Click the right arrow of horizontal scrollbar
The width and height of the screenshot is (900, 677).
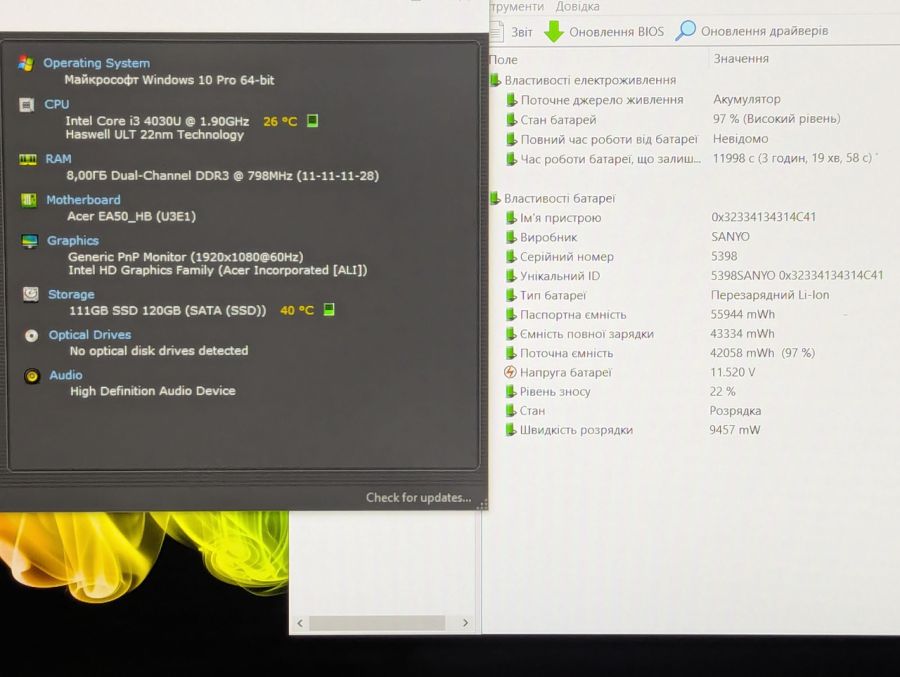pyautogui.click(x=465, y=623)
